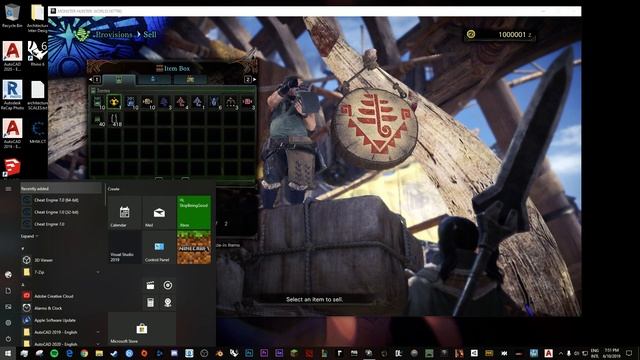Image resolution: width=640 pixels, height=360 pixels.
Task: Open the Start menu hamburger navigation
Action: [x=8, y=189]
